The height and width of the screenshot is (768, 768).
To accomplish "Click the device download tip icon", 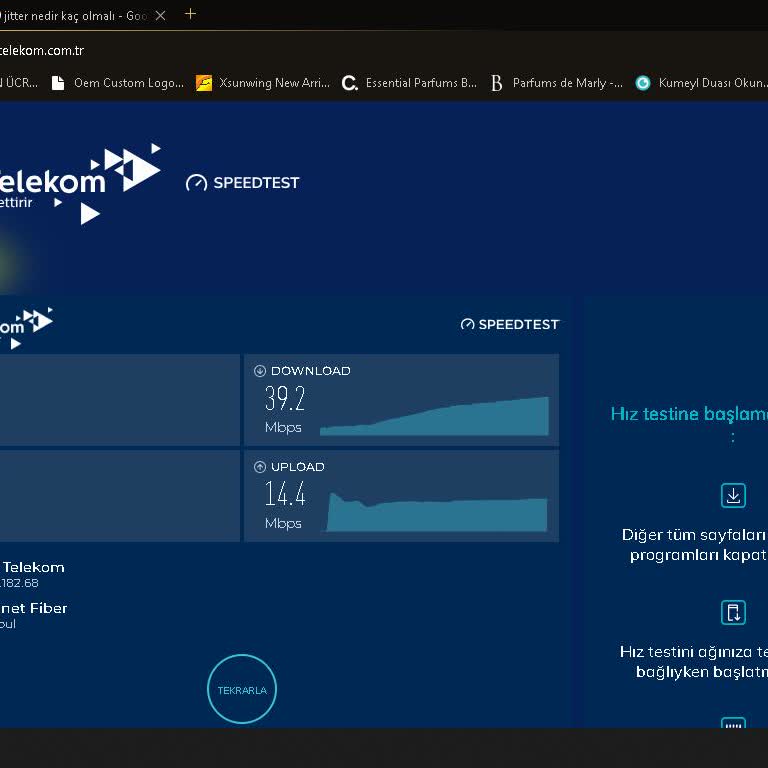I will coord(733,612).
